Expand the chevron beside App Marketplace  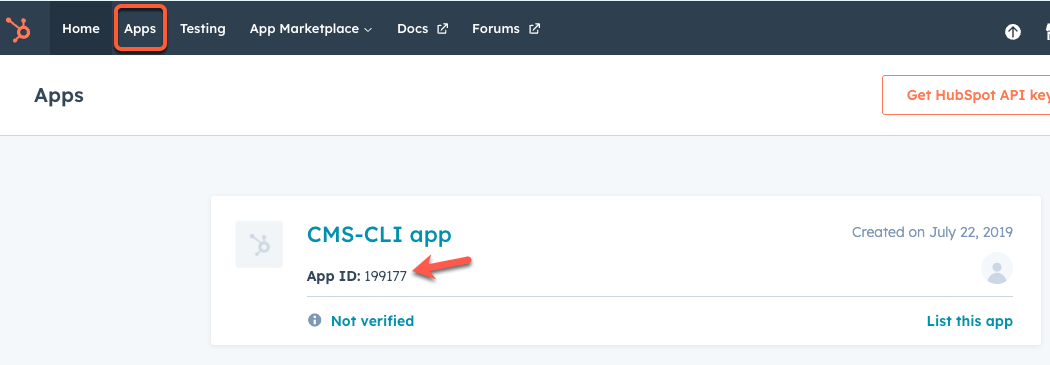pos(368,30)
